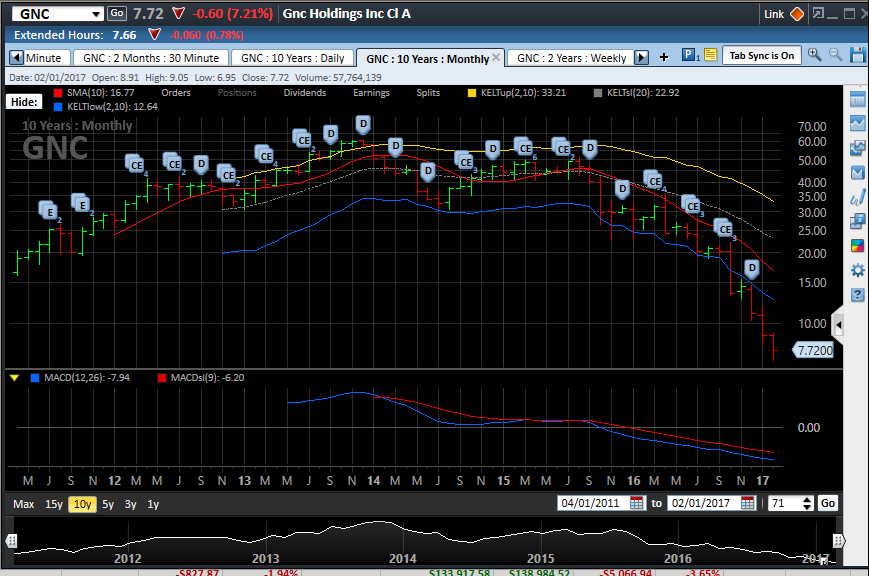This screenshot has width=869, height=576.
Task: Click the Tab Sync is On button
Action: click(761, 55)
